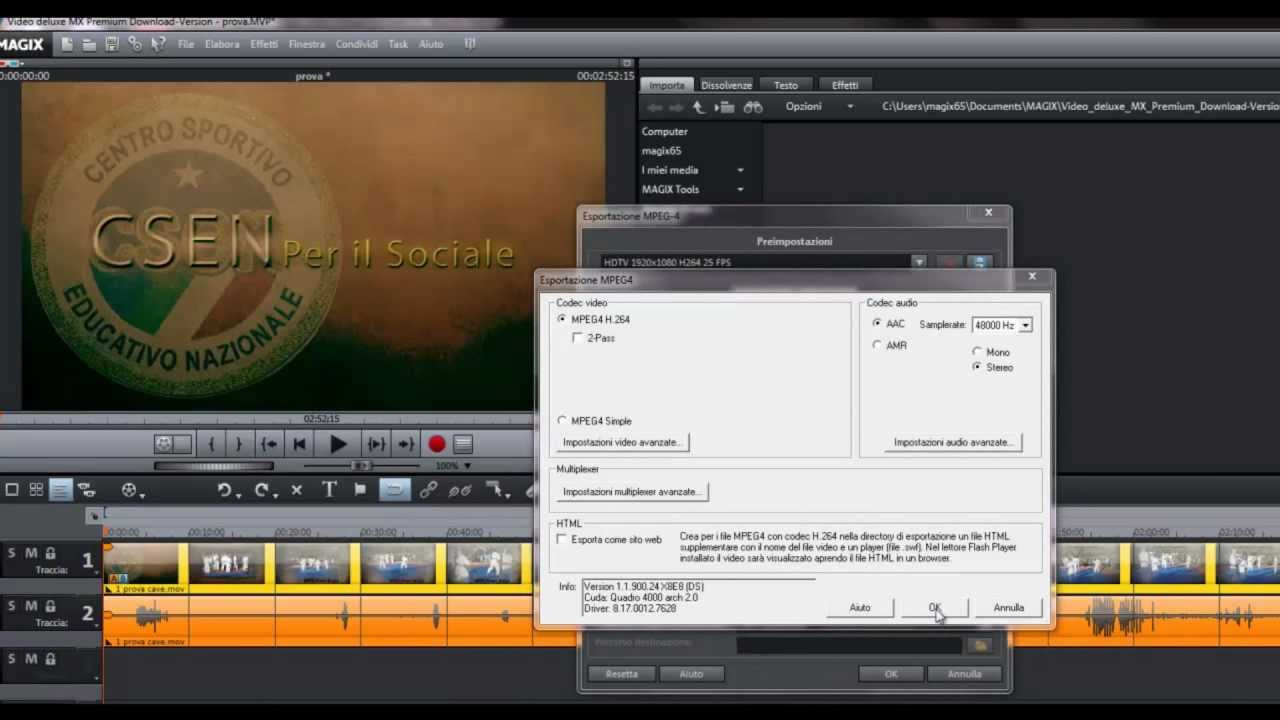1280x720 pixels.
Task: Switch to the Testo tab
Action: tap(786, 85)
